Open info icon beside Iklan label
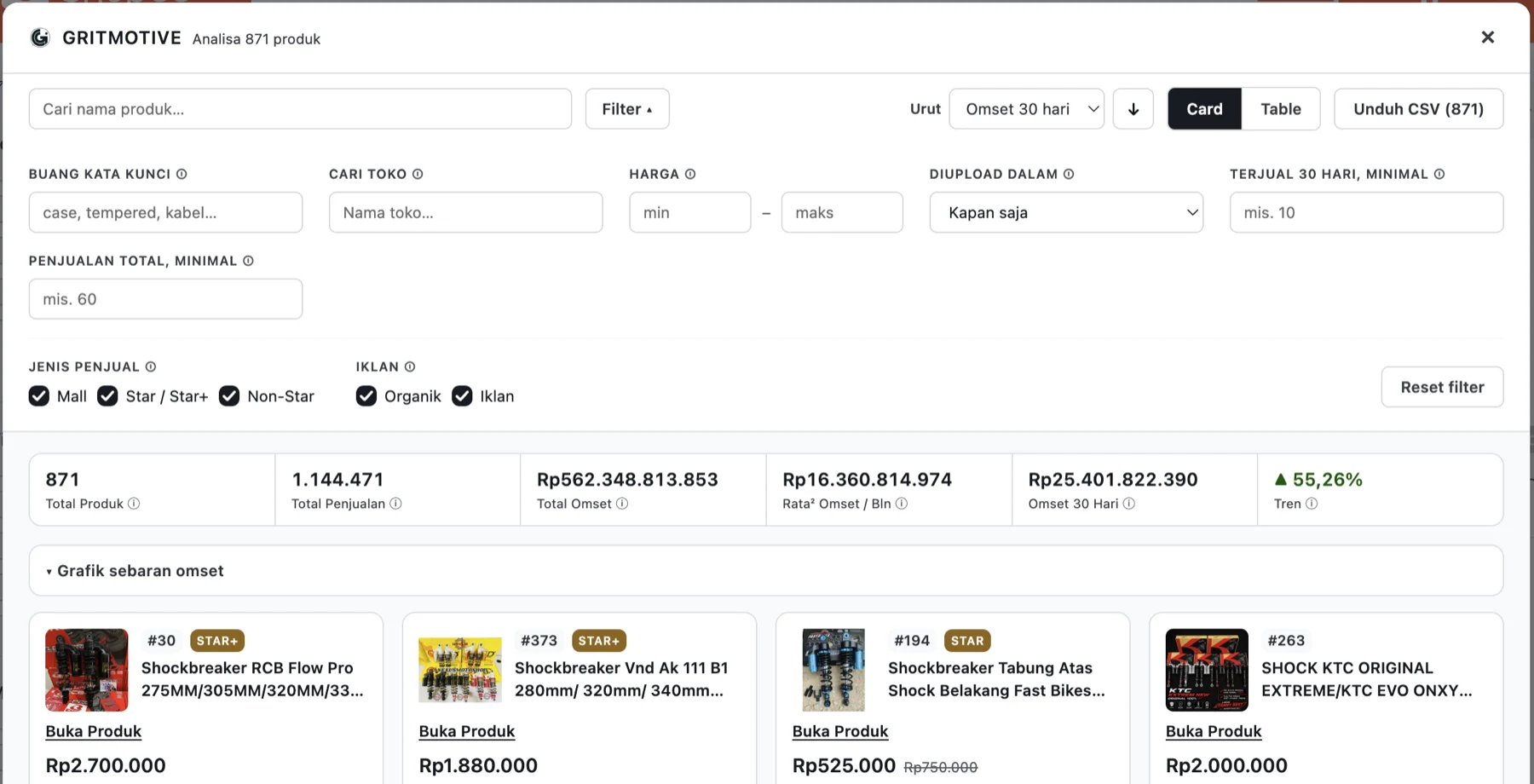Viewport: 1534px width, 784px height. click(x=410, y=366)
